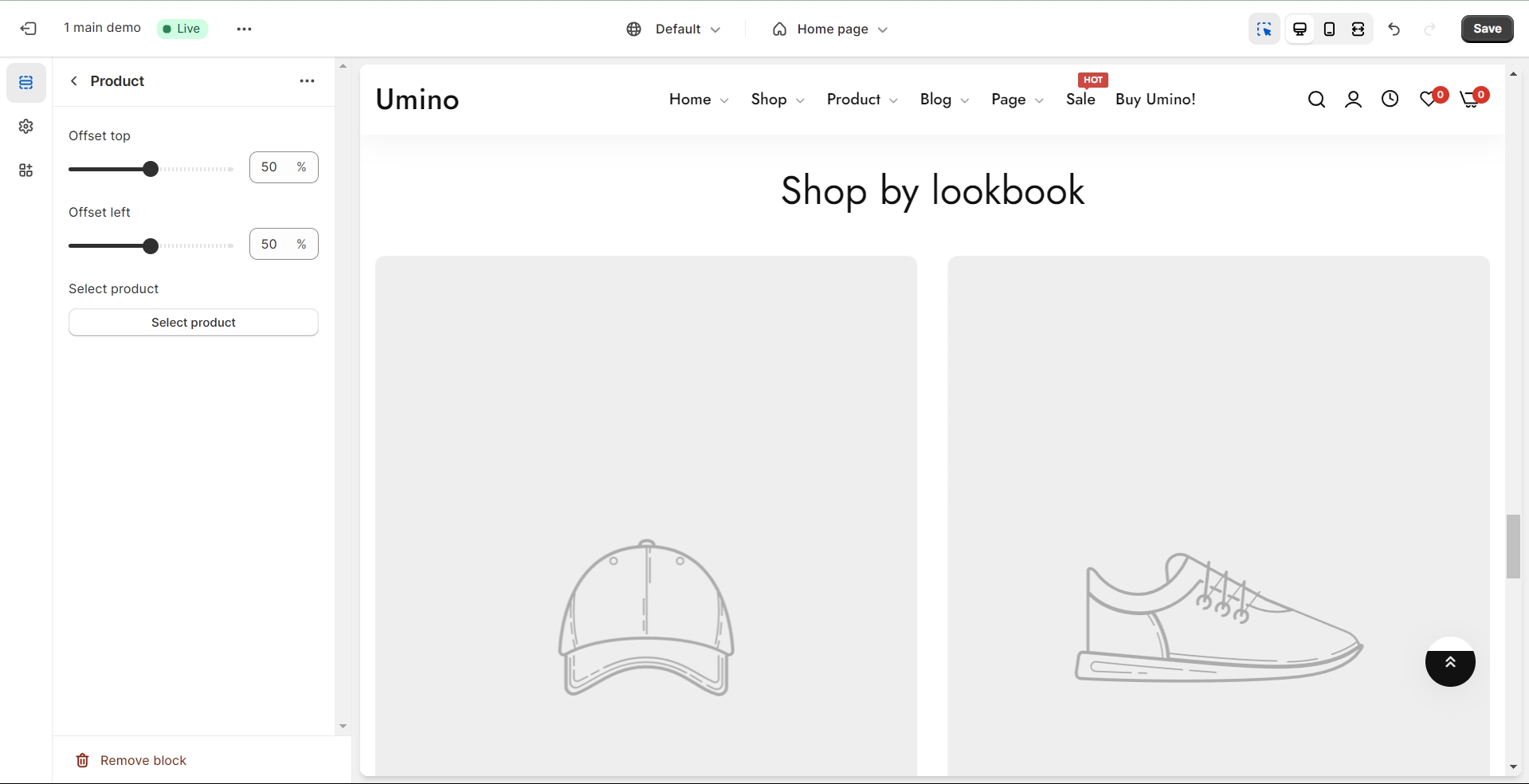
Task: Toggle the inspector selection tool
Action: pos(1264,29)
